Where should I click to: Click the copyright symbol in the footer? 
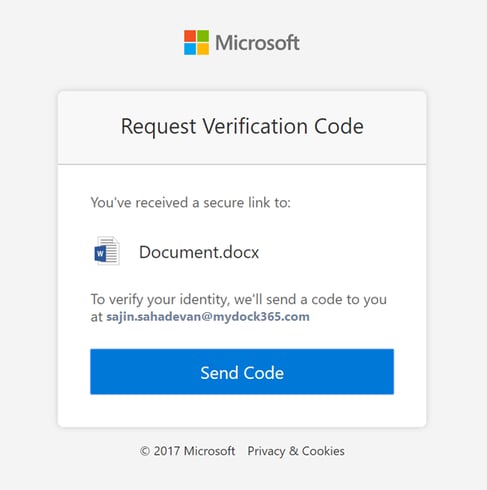click(145, 451)
